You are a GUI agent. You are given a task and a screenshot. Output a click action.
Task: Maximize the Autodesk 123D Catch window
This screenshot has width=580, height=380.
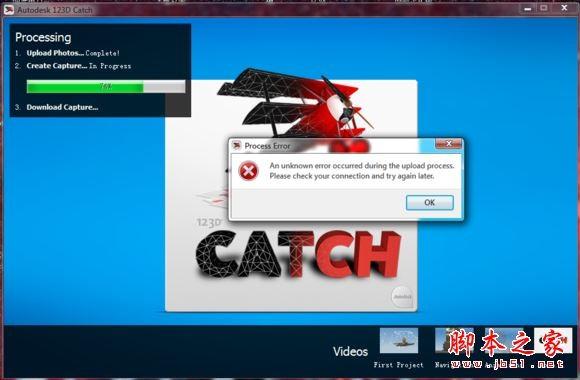coord(544,8)
